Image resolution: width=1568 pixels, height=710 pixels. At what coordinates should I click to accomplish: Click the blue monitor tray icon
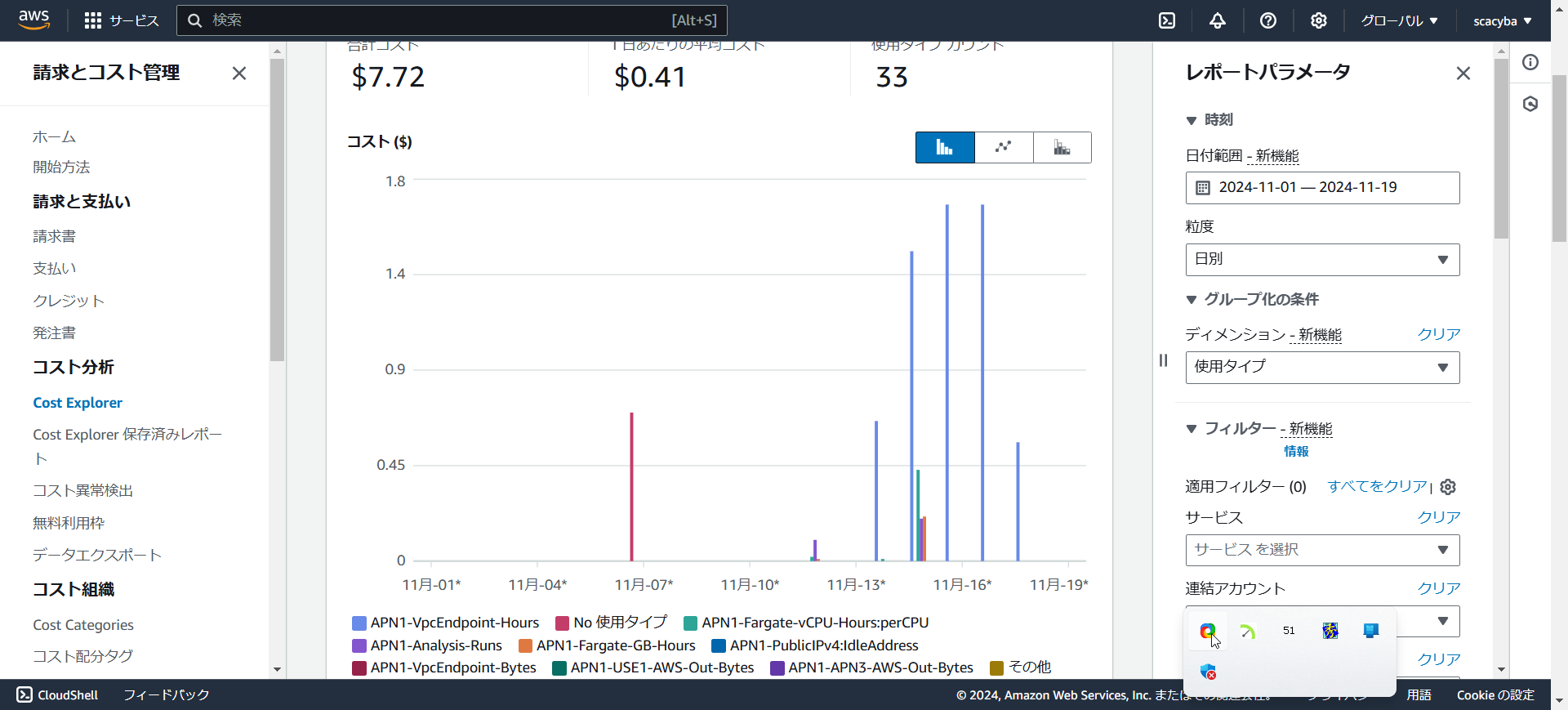point(1371,631)
